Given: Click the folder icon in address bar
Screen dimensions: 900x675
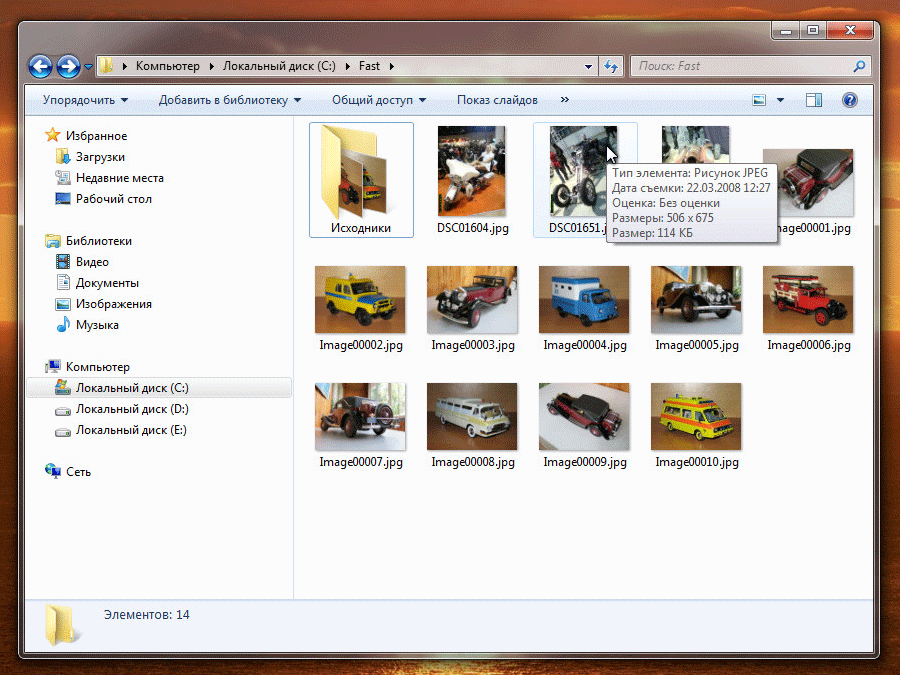Looking at the screenshot, I should (106, 66).
